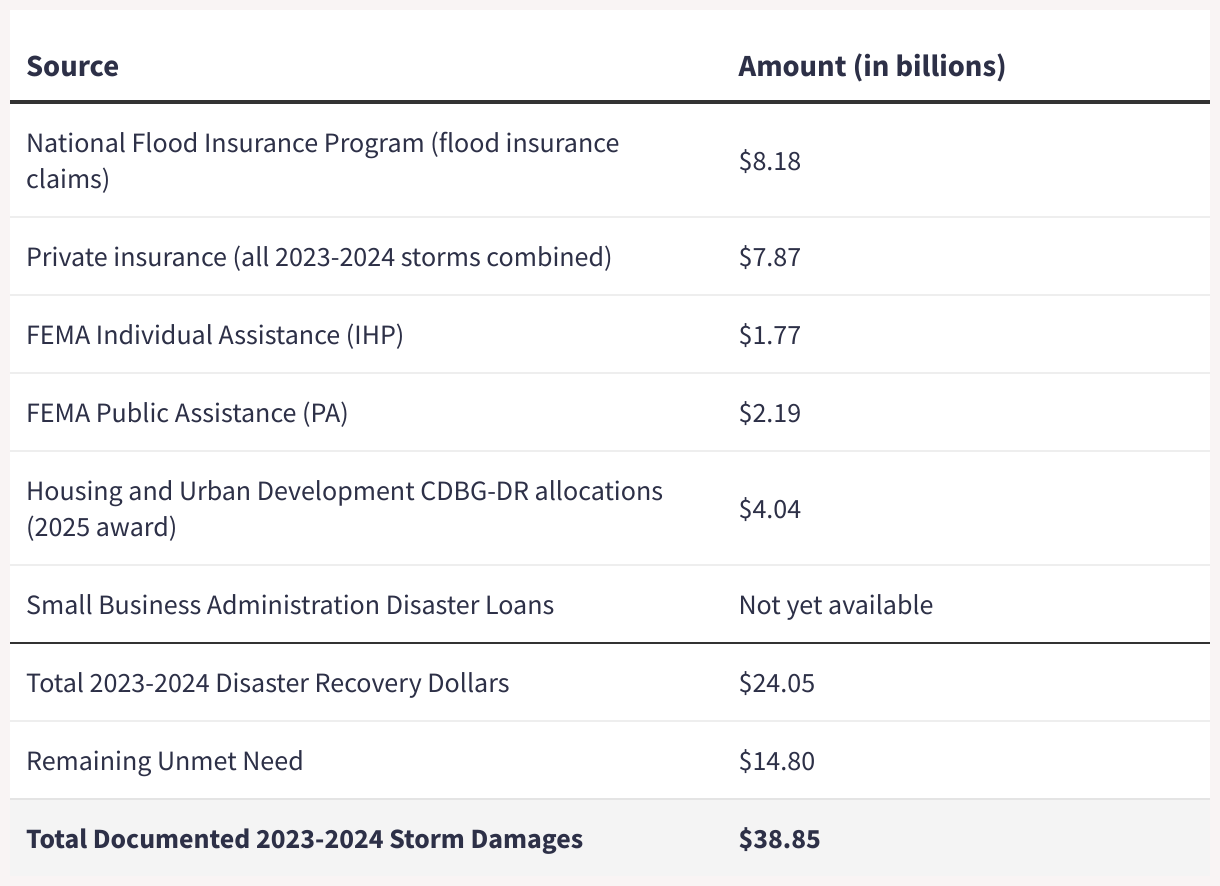Image resolution: width=1220 pixels, height=886 pixels.
Task: Click the $8.18 amount cell
Action: (x=769, y=161)
